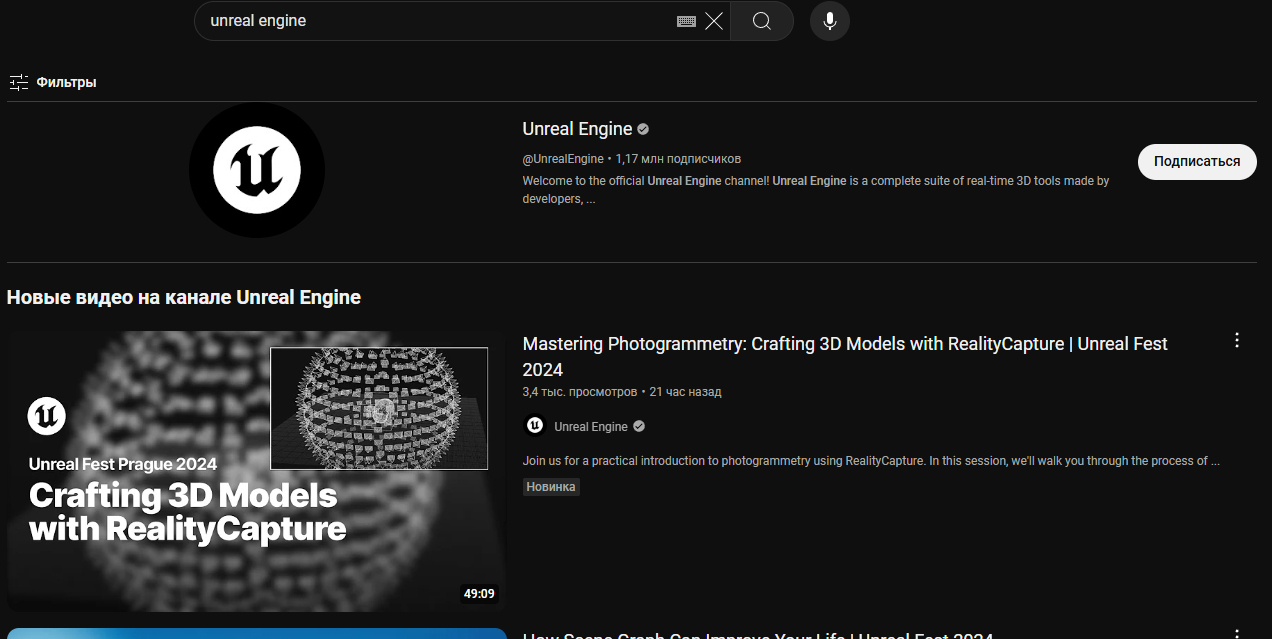
Task: Click the Новинка badge
Action: coord(551,487)
